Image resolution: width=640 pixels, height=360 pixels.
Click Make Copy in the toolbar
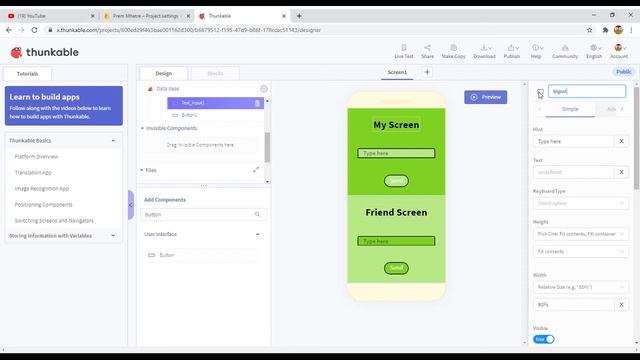pos(453,51)
